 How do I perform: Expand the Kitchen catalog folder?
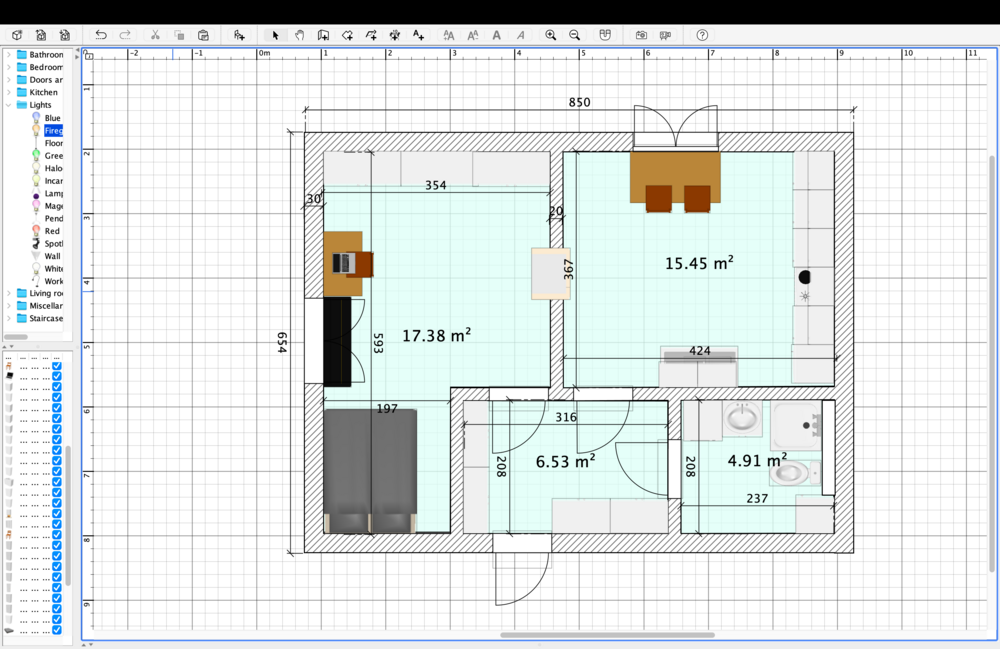(9, 92)
